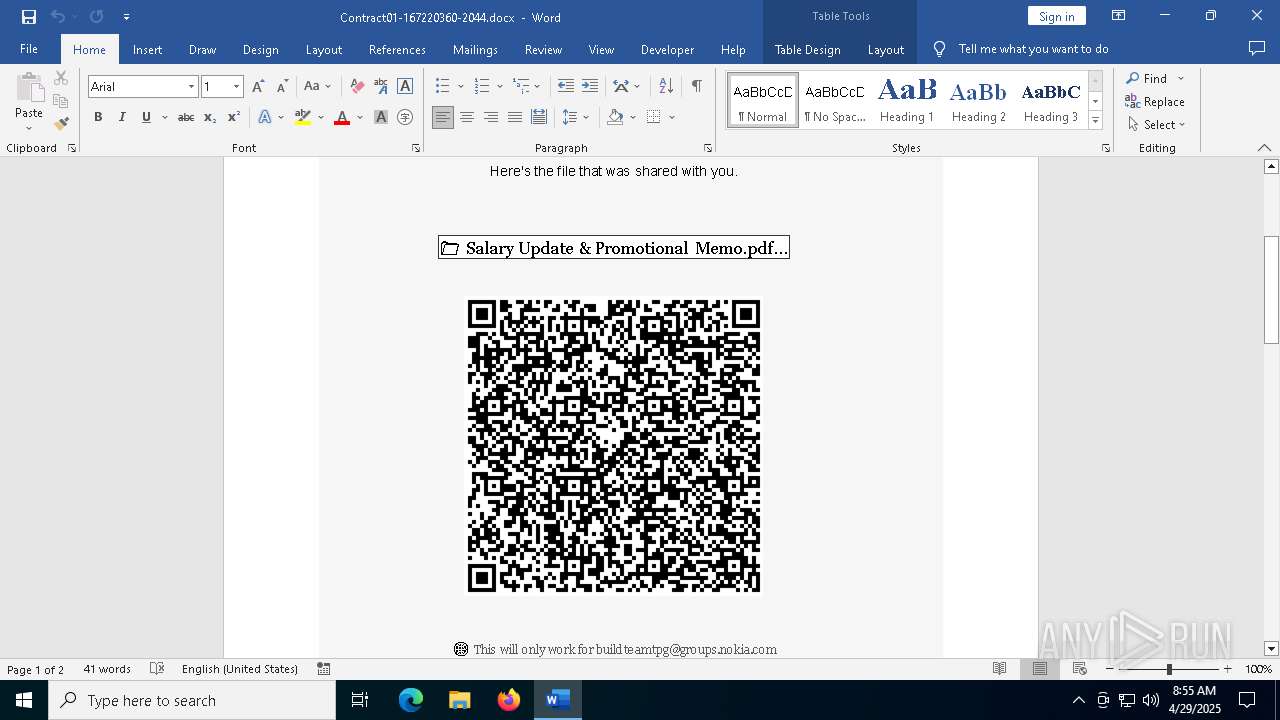Toggle Bold formatting
Viewport: 1280px width, 720px height.
[x=98, y=117]
